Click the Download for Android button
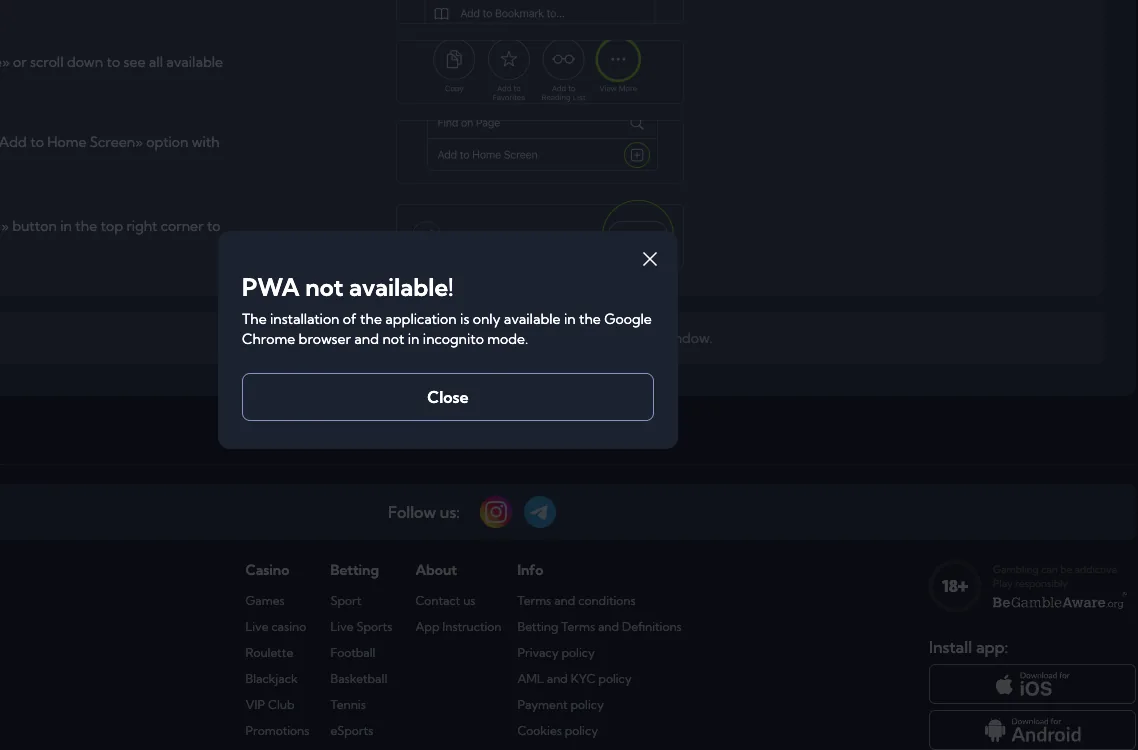The height and width of the screenshot is (750, 1138). [x=1032, y=730]
